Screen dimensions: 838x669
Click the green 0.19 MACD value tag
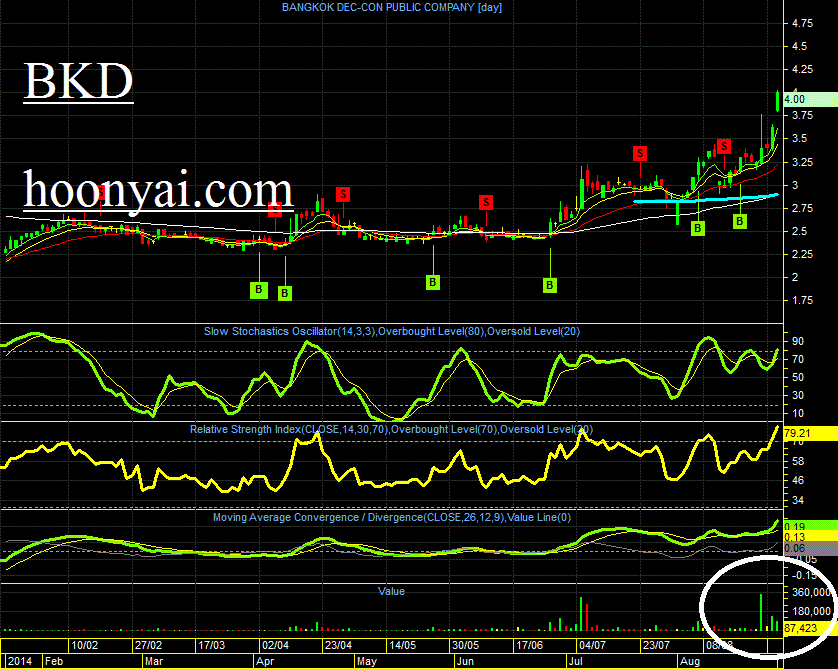click(809, 527)
